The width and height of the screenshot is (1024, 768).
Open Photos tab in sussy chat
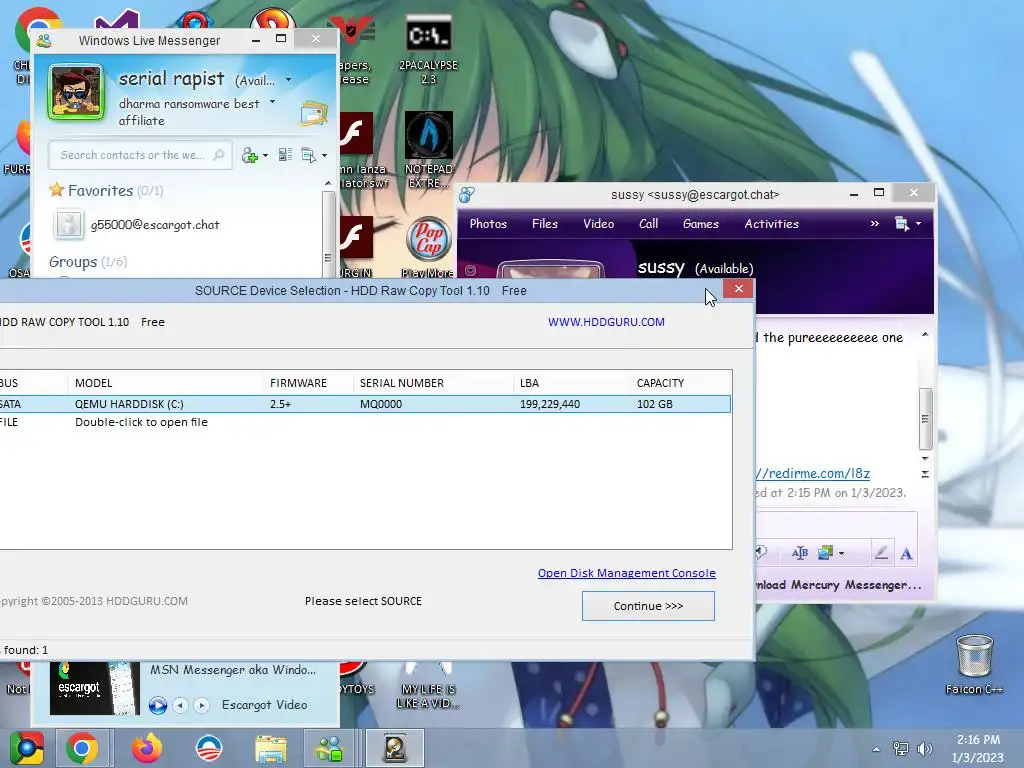coord(488,223)
